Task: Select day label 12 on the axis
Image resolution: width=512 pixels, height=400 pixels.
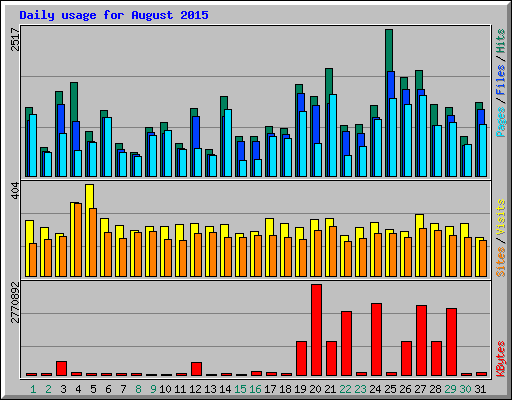Action: tap(195, 389)
